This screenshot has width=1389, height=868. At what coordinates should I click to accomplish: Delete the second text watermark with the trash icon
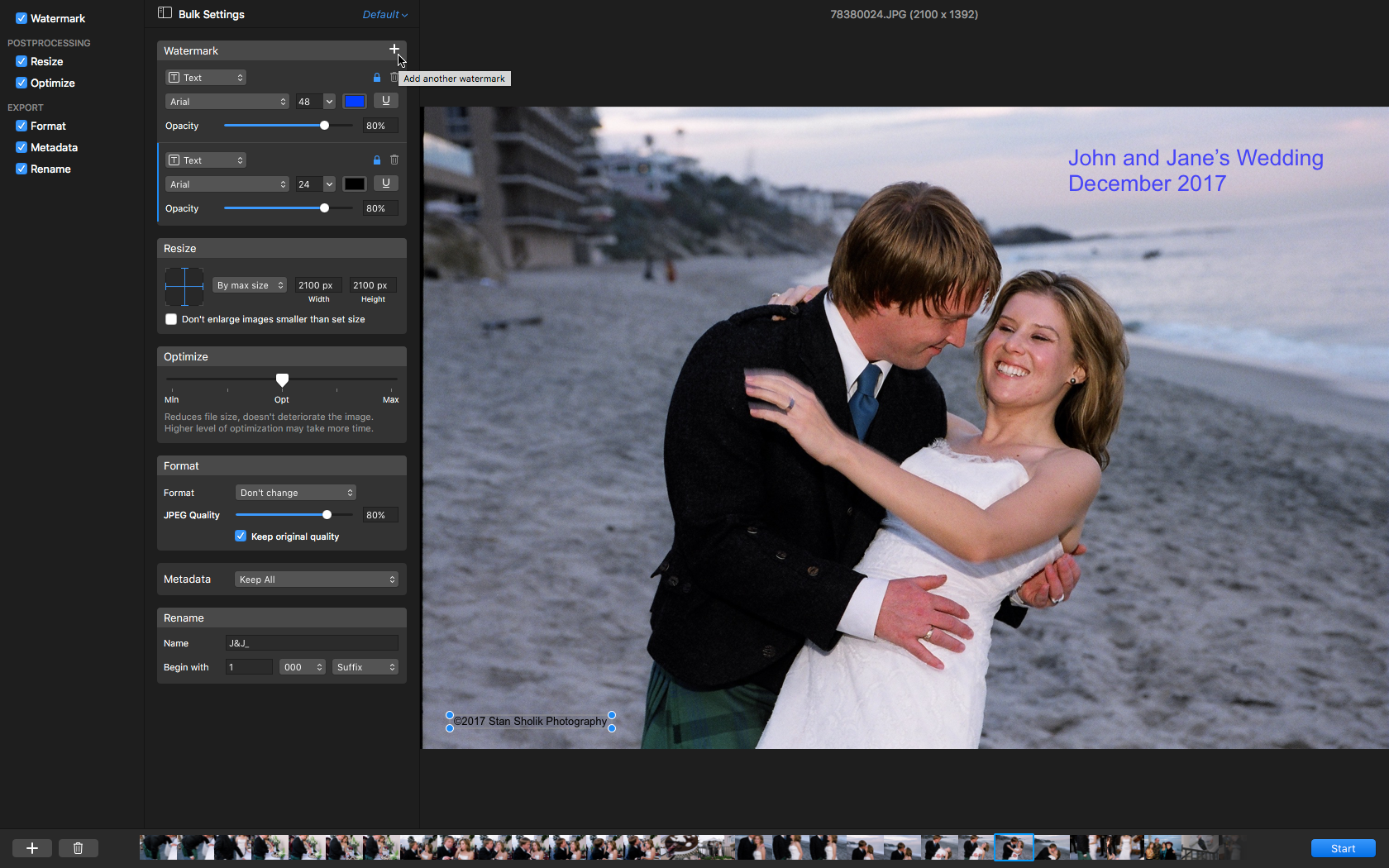394,160
